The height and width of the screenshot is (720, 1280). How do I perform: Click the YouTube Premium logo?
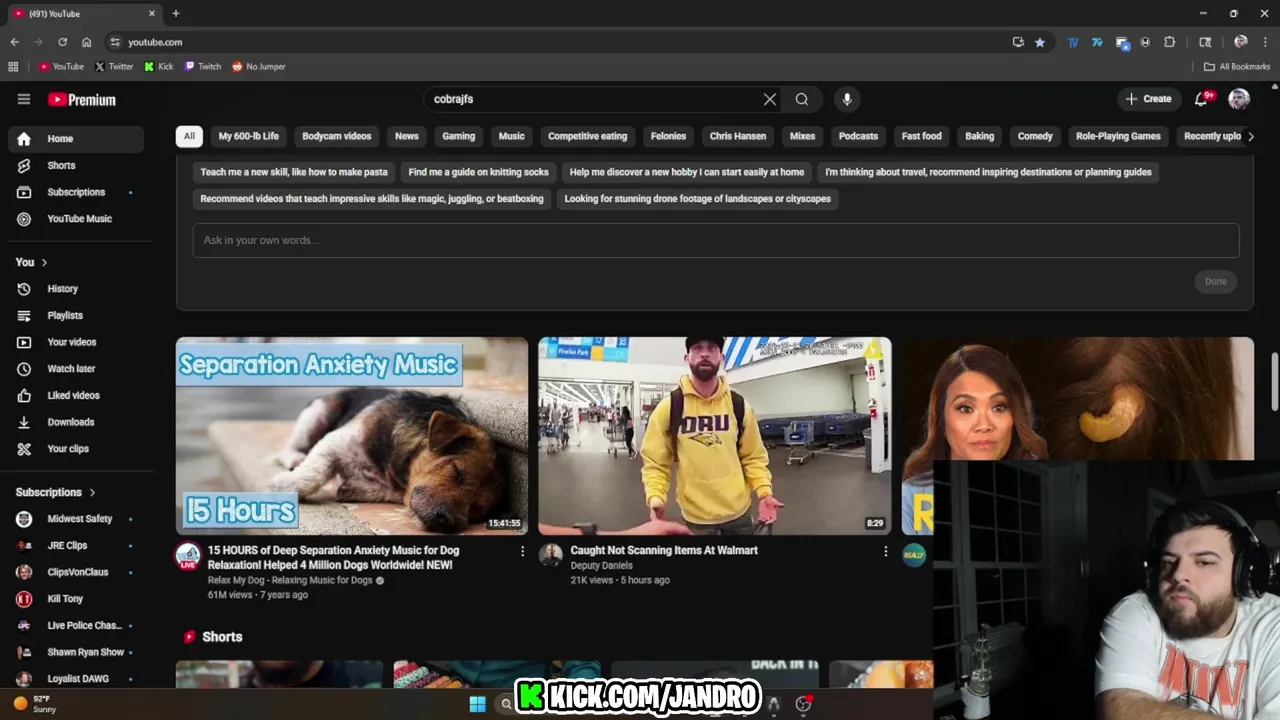[x=82, y=99]
